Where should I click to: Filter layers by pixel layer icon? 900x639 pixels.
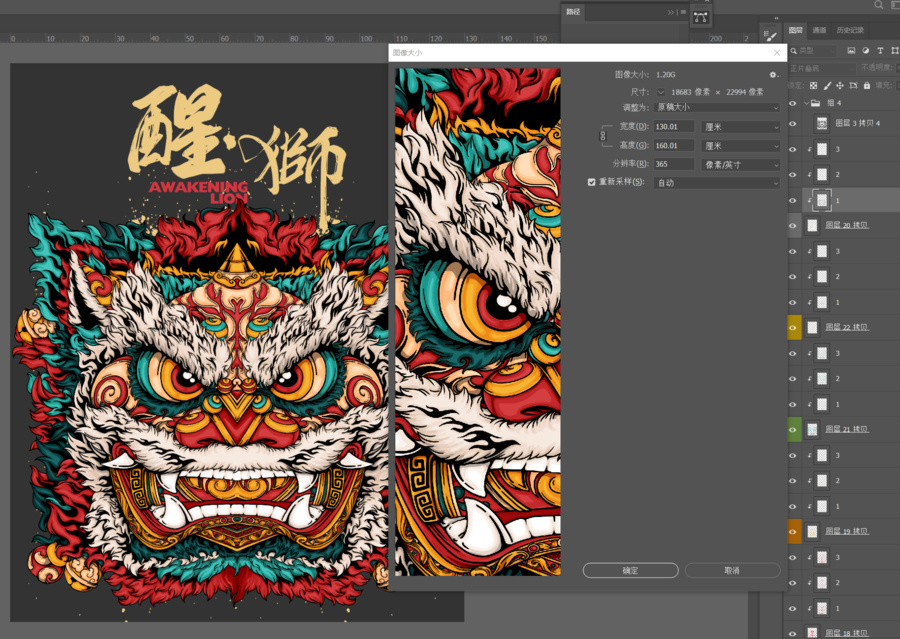[x=851, y=51]
